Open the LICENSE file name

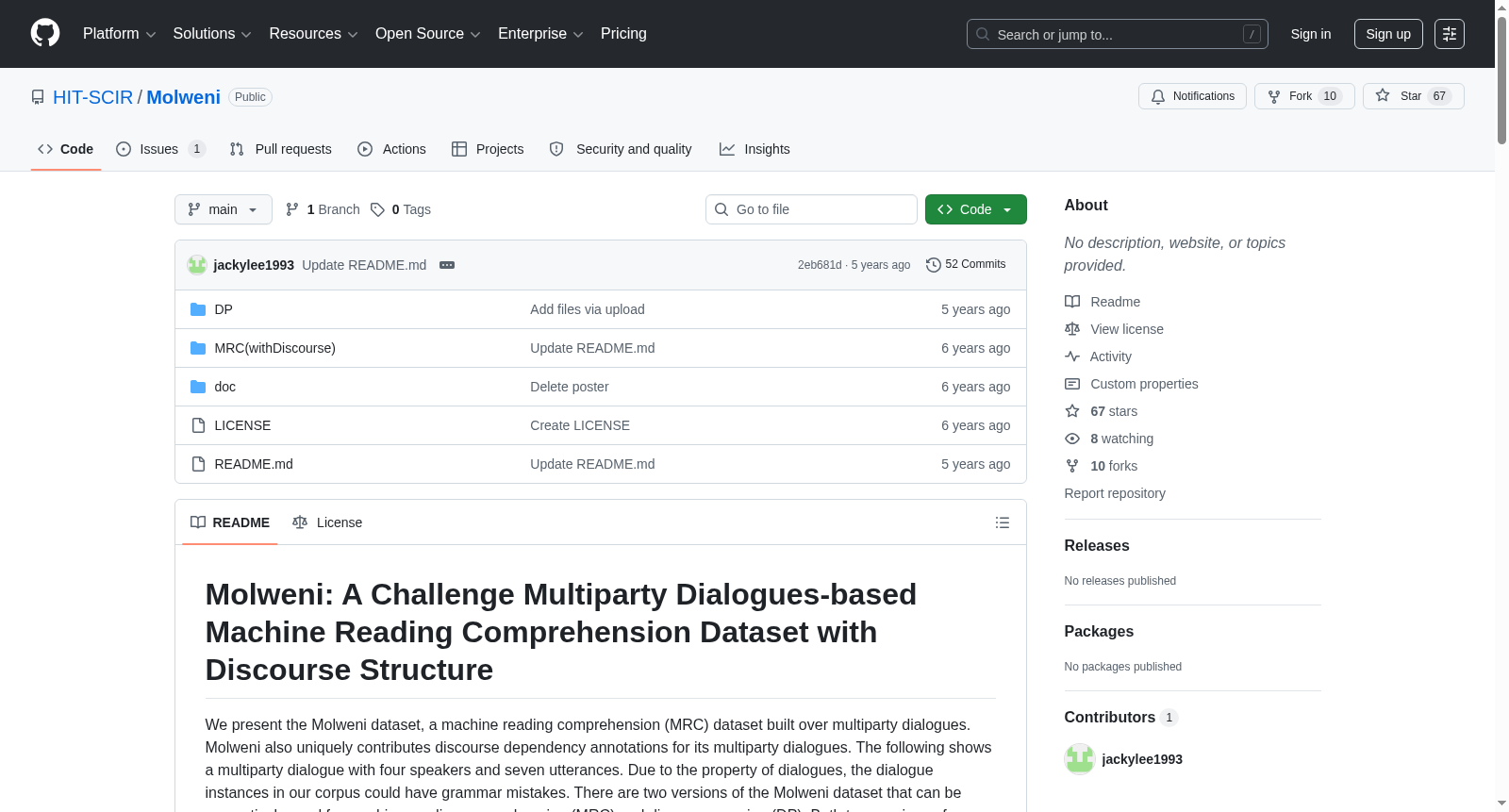coord(242,425)
